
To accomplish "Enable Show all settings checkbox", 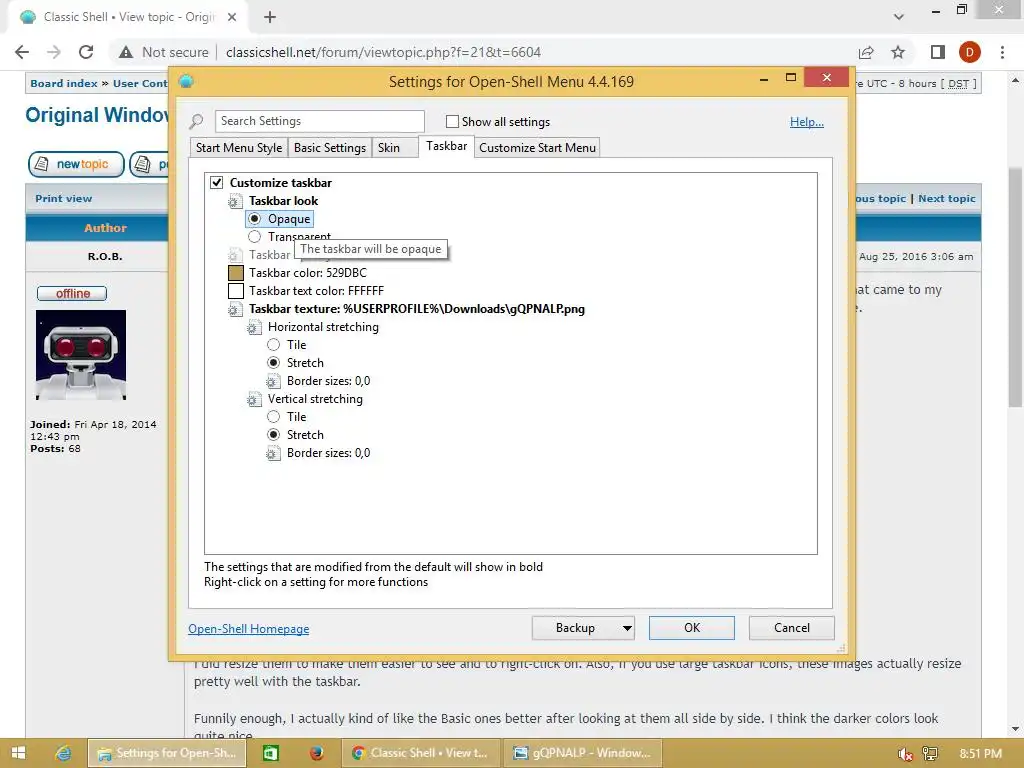I will (x=452, y=121).
